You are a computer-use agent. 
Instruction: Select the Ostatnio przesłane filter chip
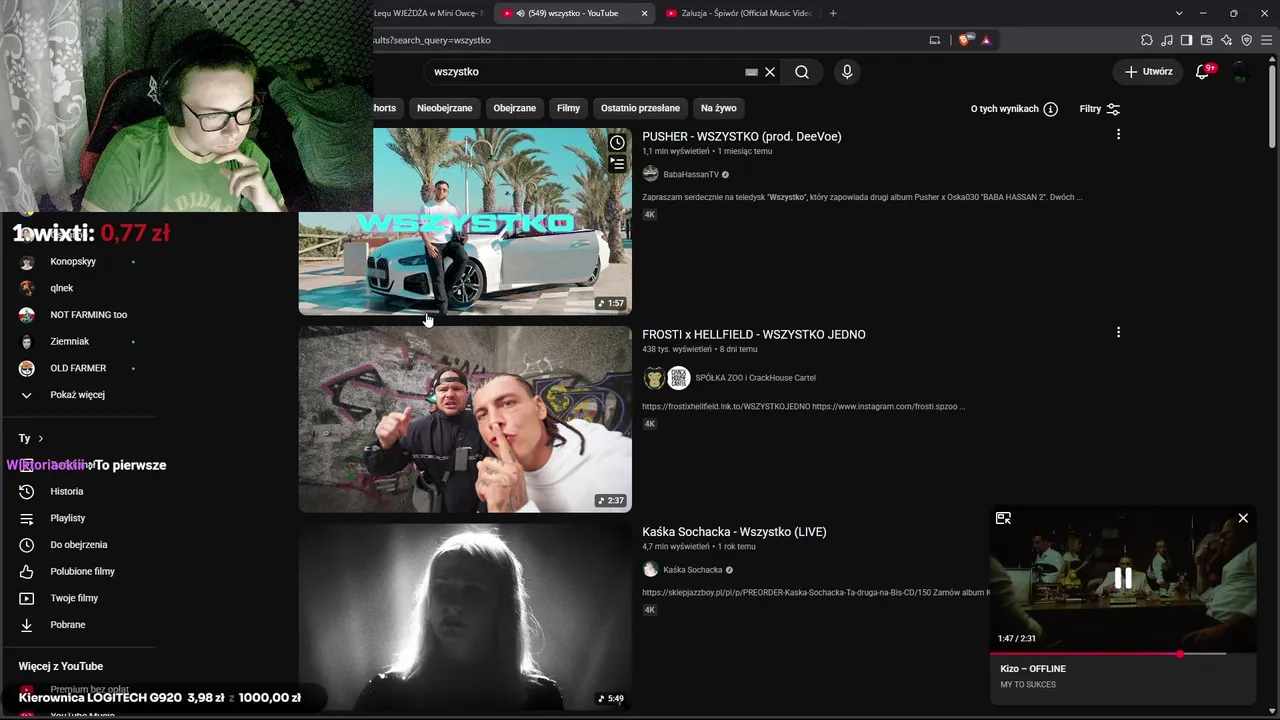click(x=640, y=108)
